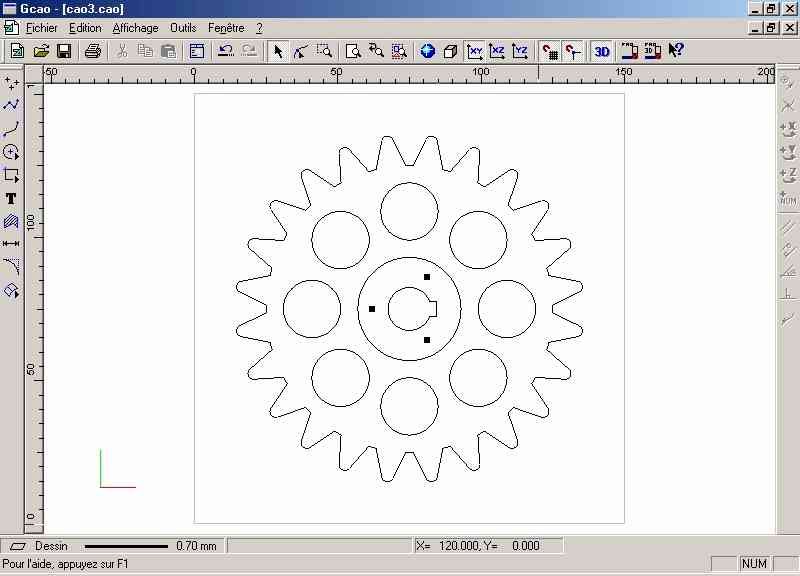Open the Affichage menu

click(135, 28)
